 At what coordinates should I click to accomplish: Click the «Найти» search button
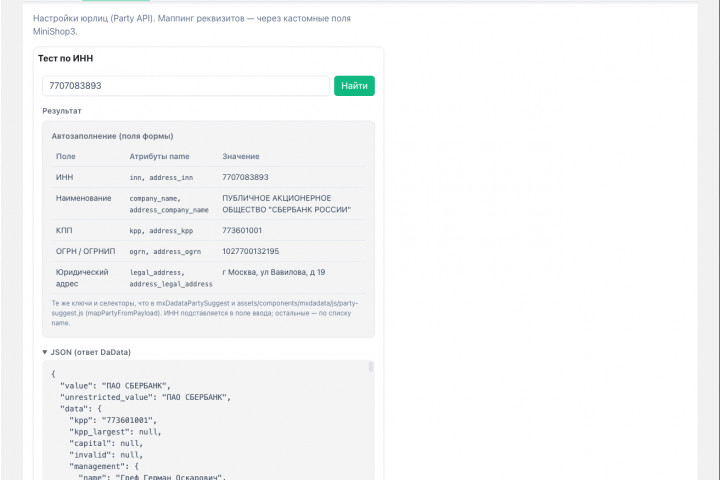pos(354,86)
